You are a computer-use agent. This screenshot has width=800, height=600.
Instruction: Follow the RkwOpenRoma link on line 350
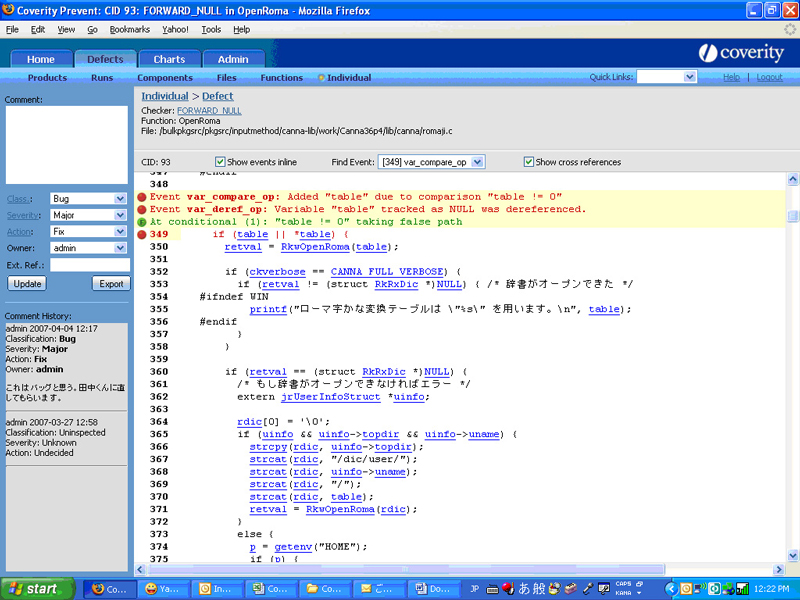[315, 247]
